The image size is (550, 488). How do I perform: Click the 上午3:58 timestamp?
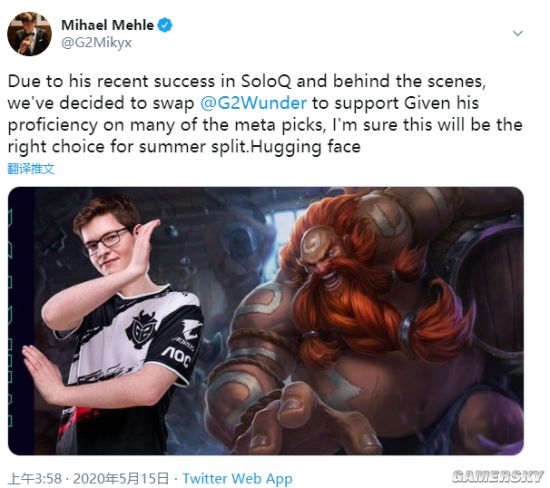(x=35, y=479)
